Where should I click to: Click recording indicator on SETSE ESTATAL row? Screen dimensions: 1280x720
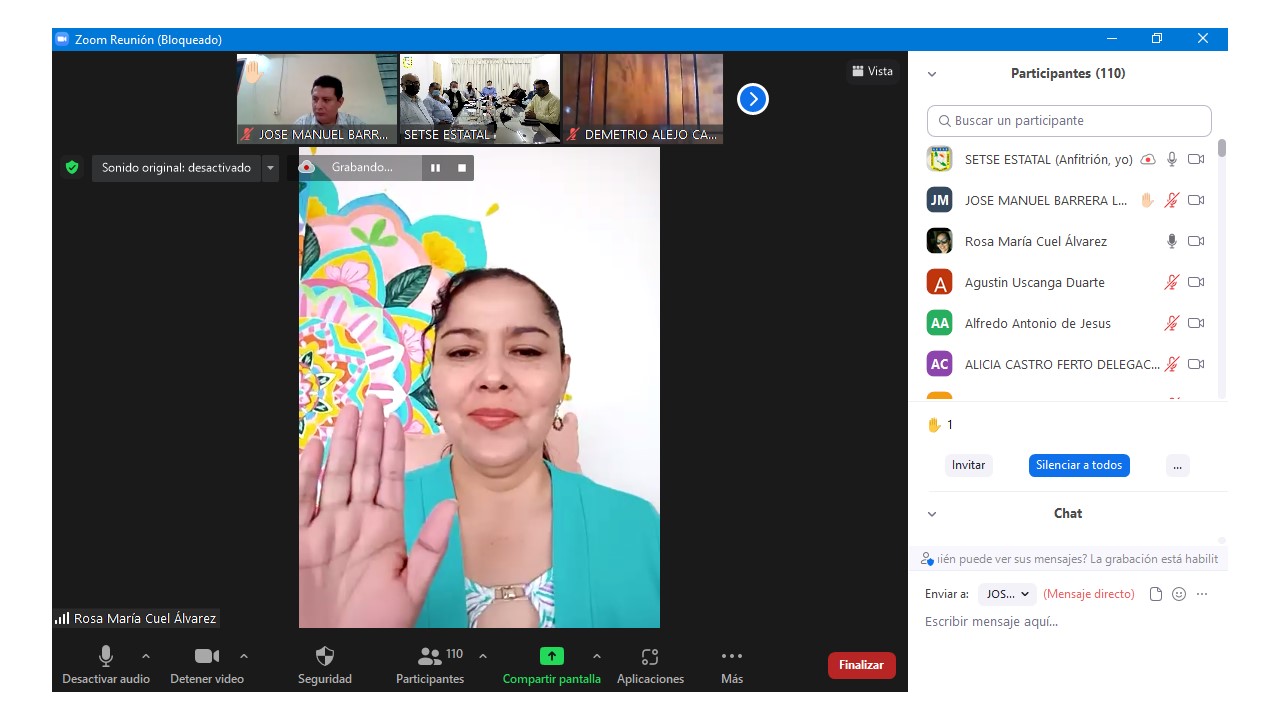click(1148, 159)
